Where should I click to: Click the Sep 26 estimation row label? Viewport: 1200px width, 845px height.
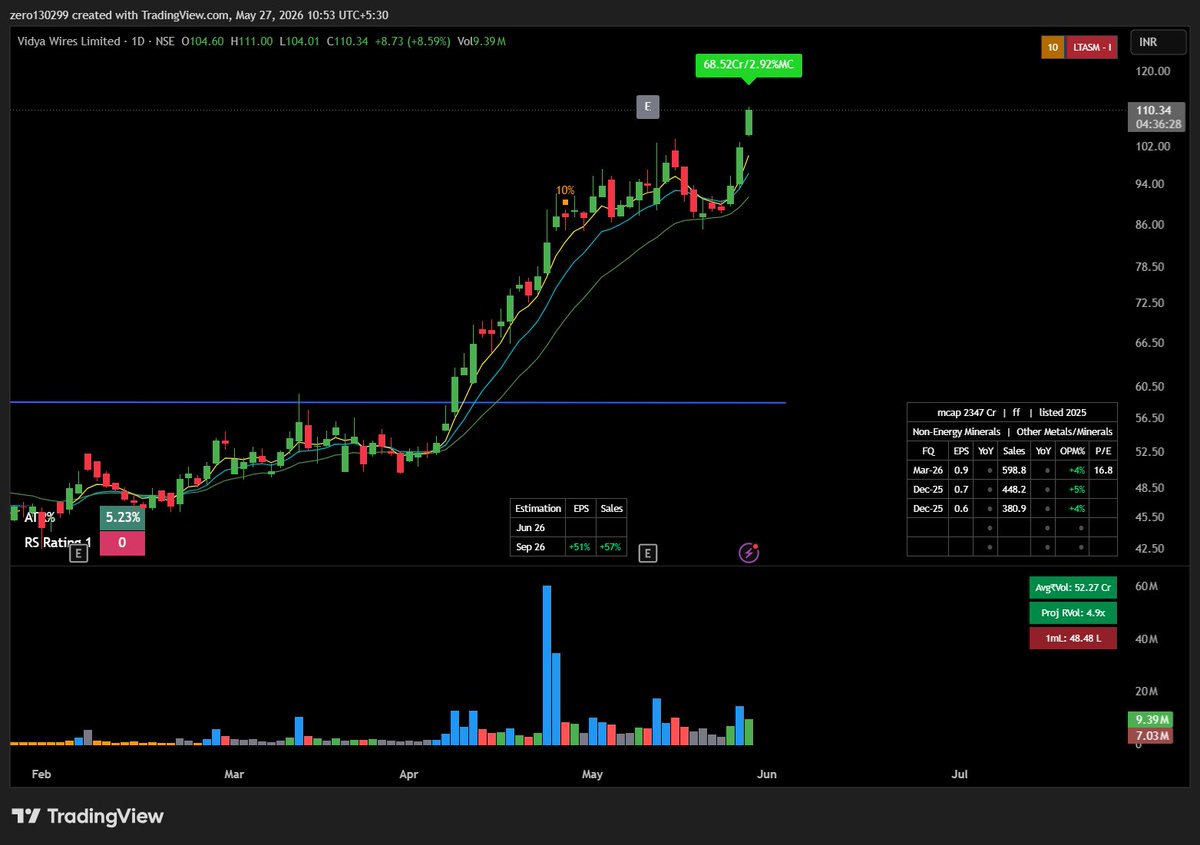click(530, 546)
